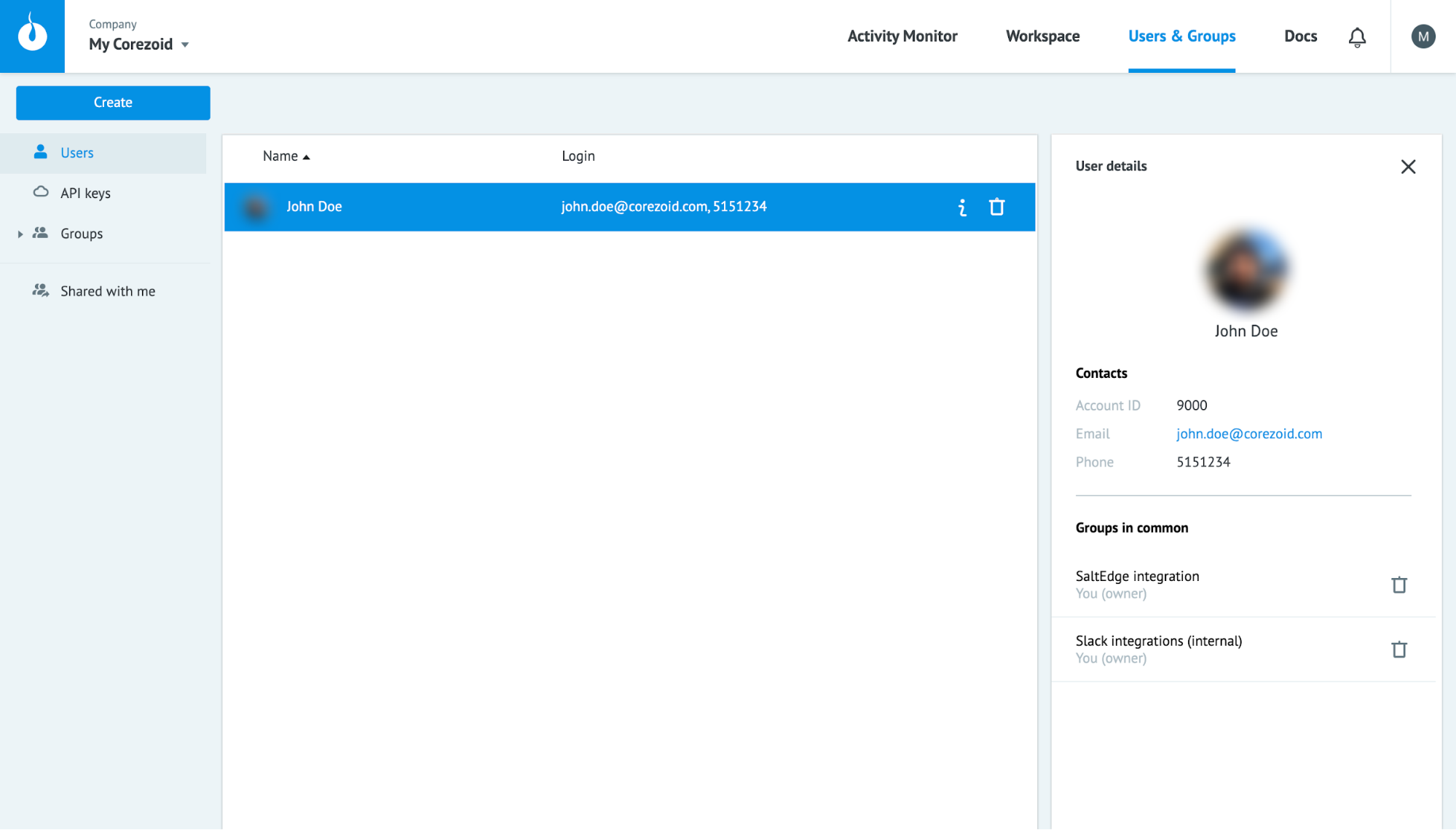Click the delete icon for SaltEdge integration
Image resolution: width=1456 pixels, height=830 pixels.
[x=1398, y=584]
